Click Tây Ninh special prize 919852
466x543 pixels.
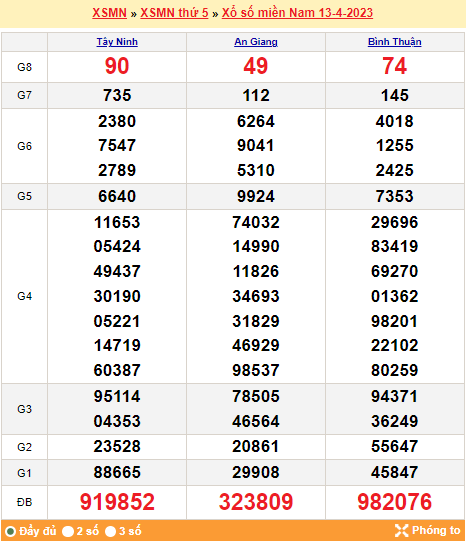click(x=117, y=502)
